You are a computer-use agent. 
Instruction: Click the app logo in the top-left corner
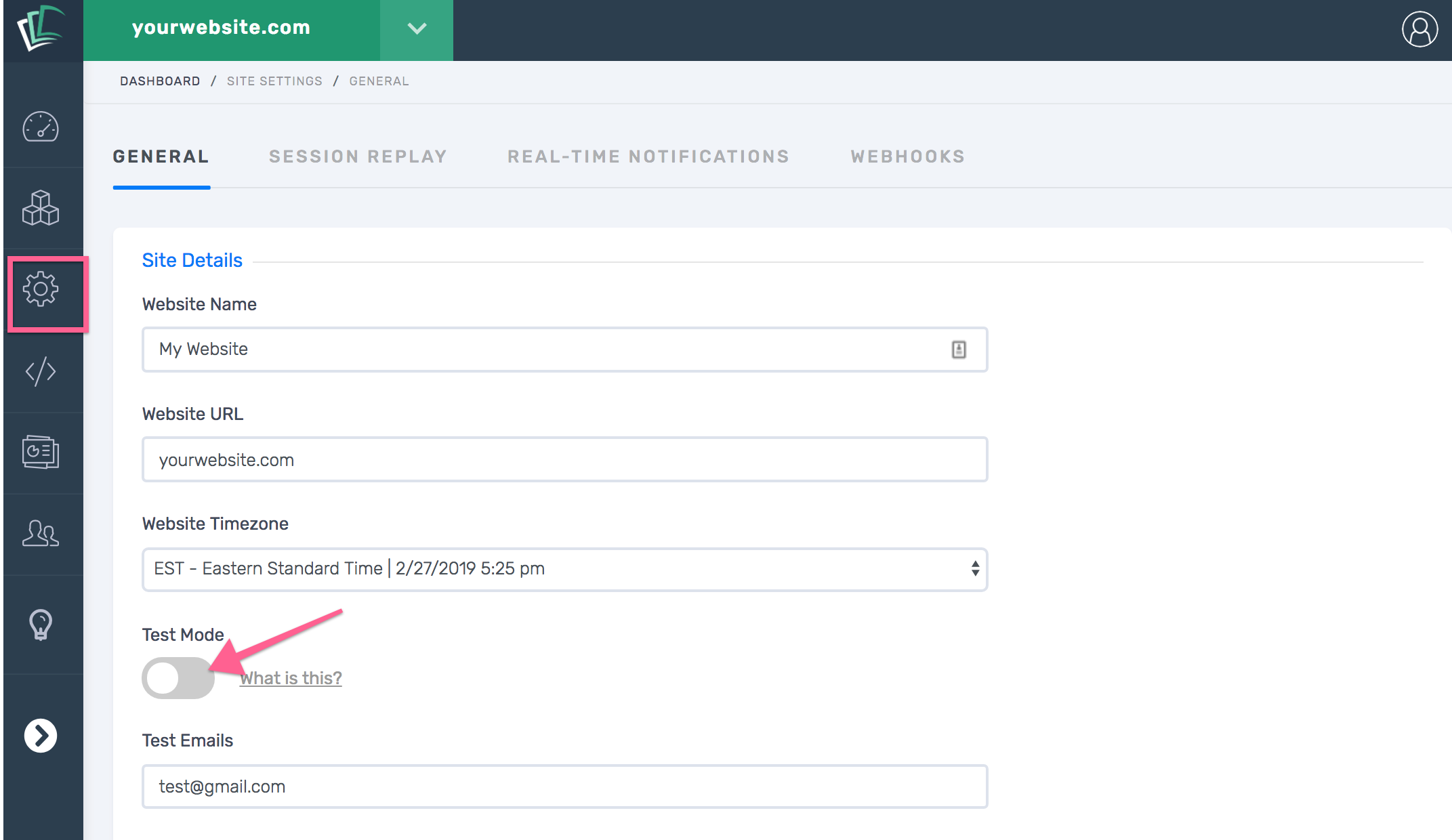click(41, 28)
